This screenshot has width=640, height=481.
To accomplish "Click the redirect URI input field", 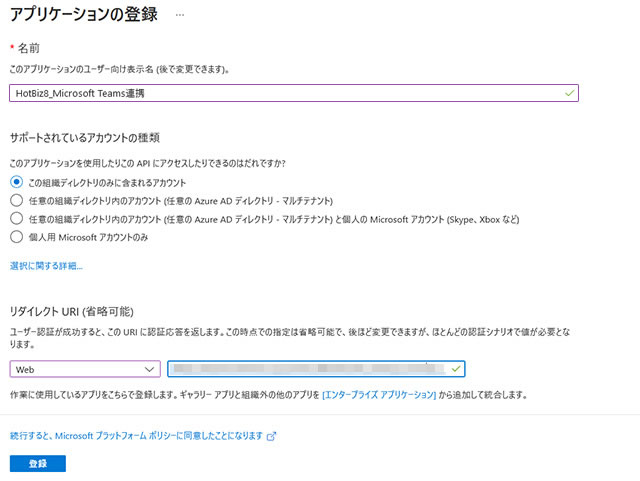I will point(316,369).
